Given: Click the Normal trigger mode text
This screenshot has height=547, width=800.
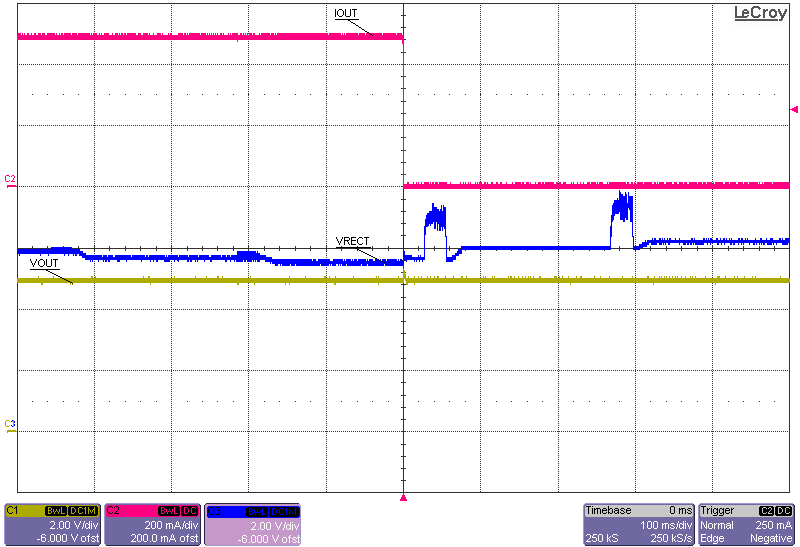Looking at the screenshot, I should coord(717,525).
